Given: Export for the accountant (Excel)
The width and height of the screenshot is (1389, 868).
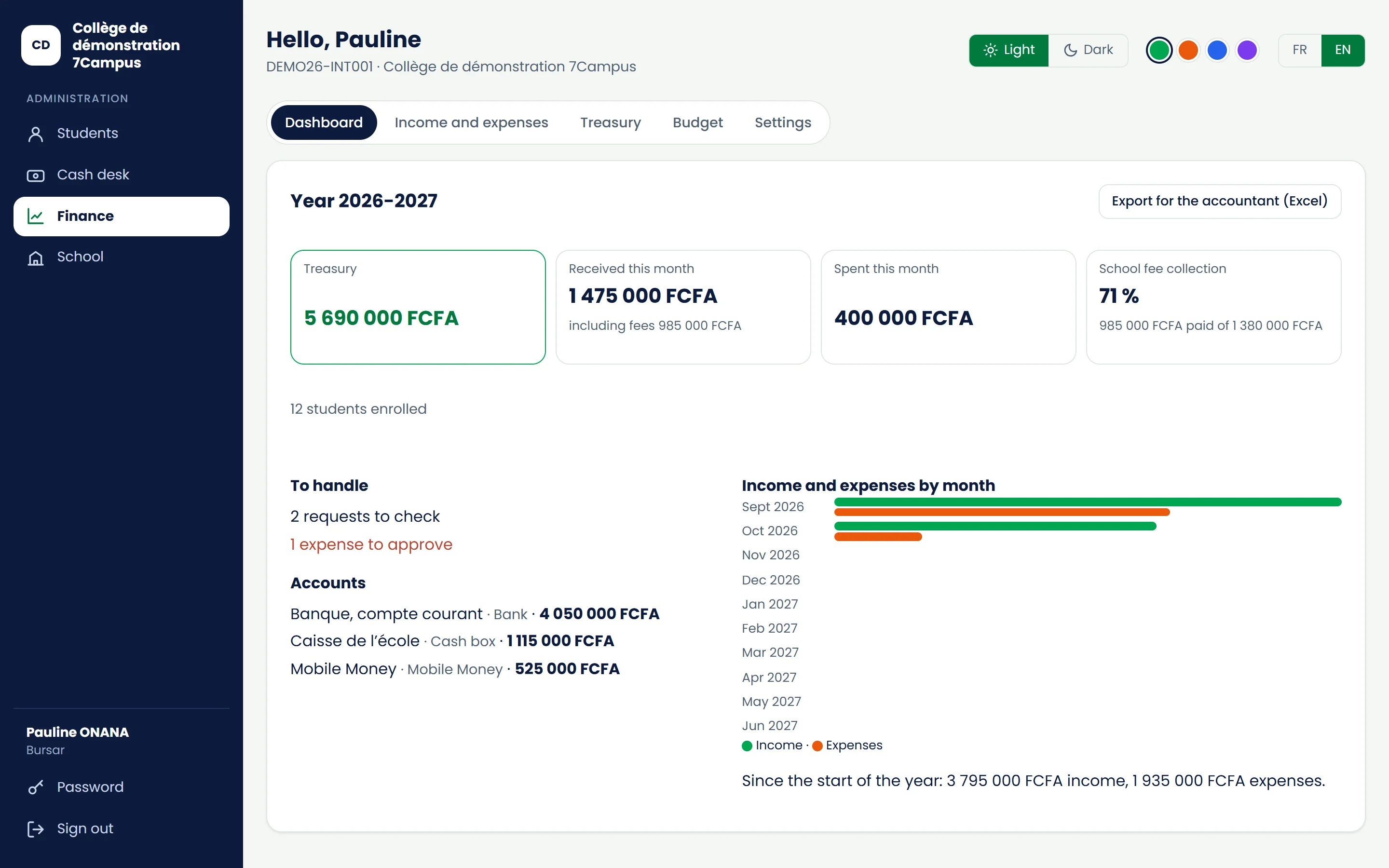Looking at the screenshot, I should (1220, 201).
